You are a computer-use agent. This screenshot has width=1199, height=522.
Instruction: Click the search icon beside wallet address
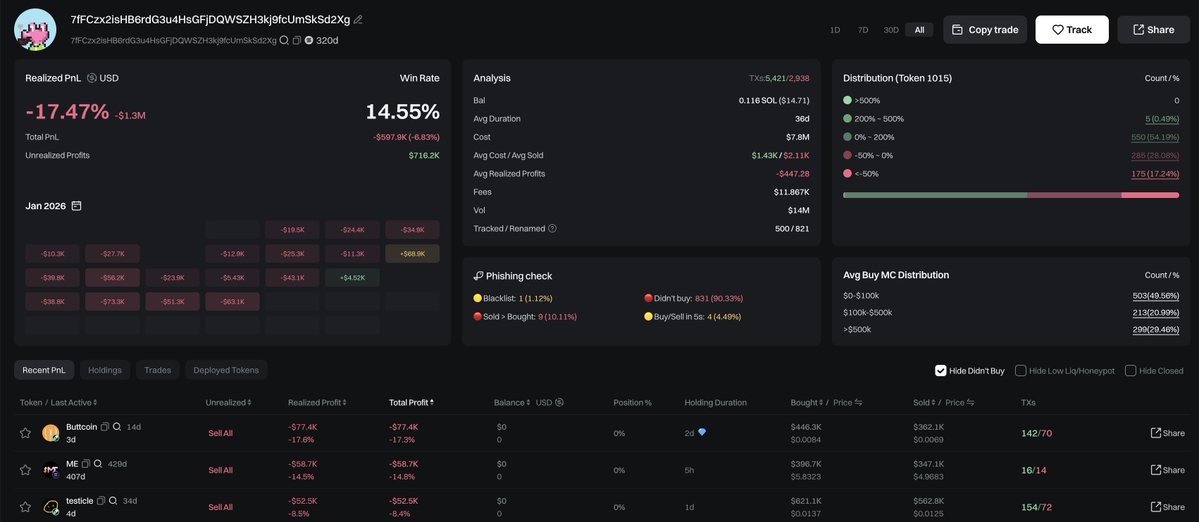(x=284, y=41)
